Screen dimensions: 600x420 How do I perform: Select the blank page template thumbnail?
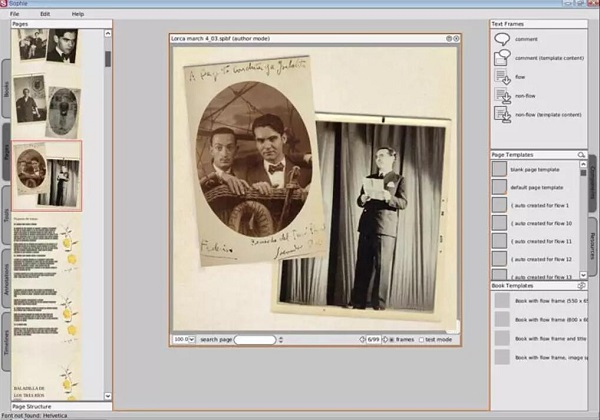pos(499,169)
